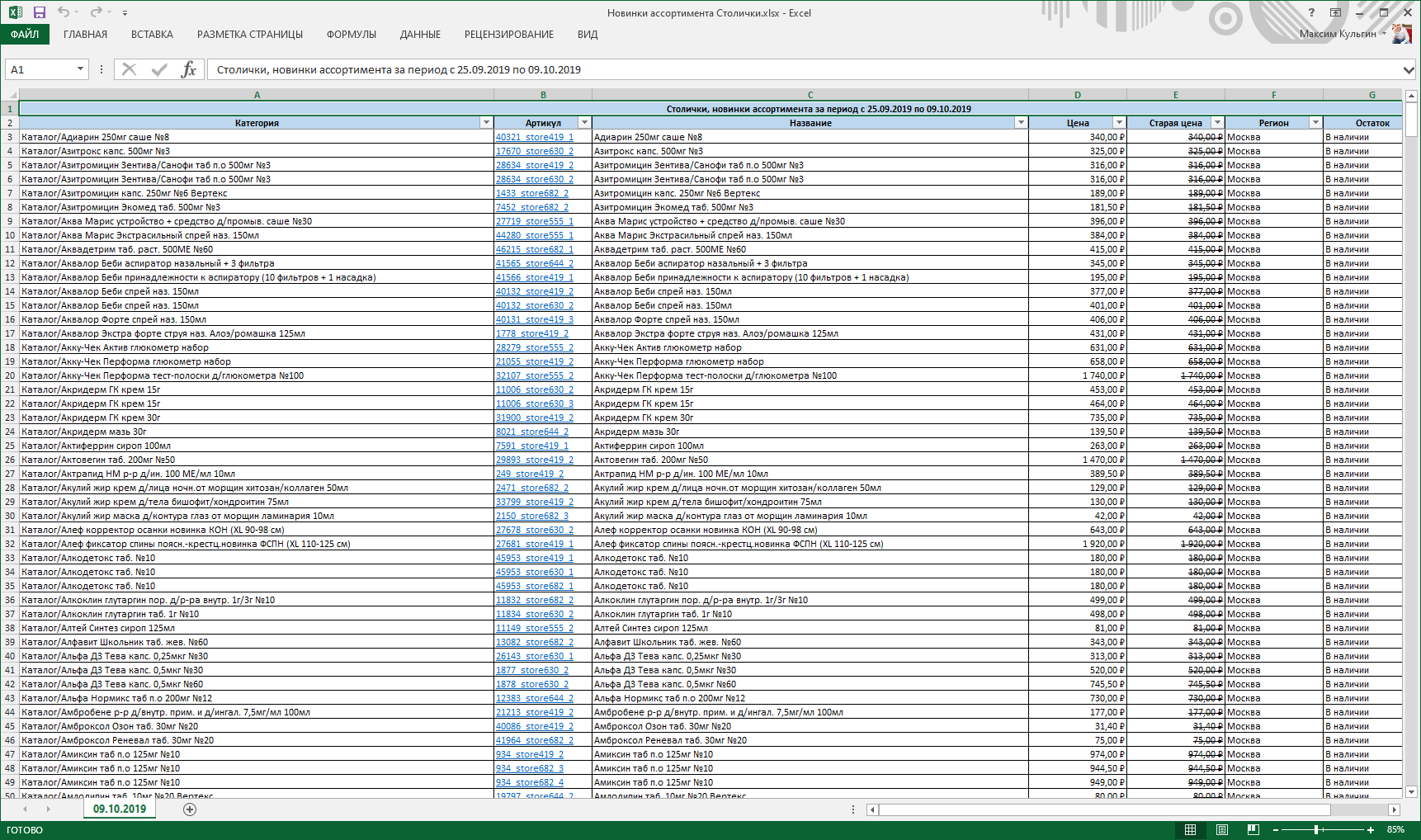Open link 41565_store644_2
This screenshot has height=840, width=1421.
535,263
